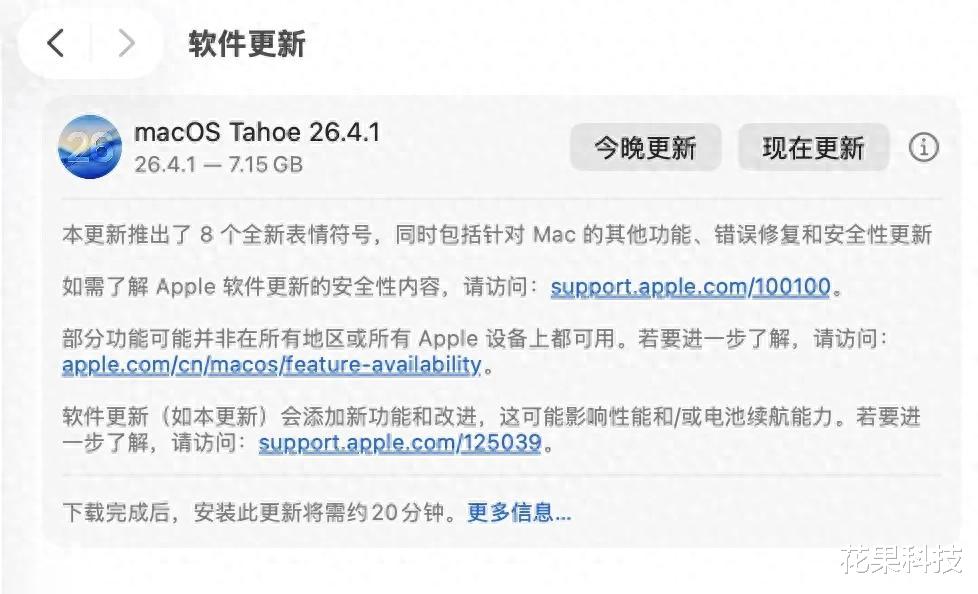Click the macOS Tahoe 26 icon
The image size is (978, 594).
pyautogui.click(x=90, y=147)
